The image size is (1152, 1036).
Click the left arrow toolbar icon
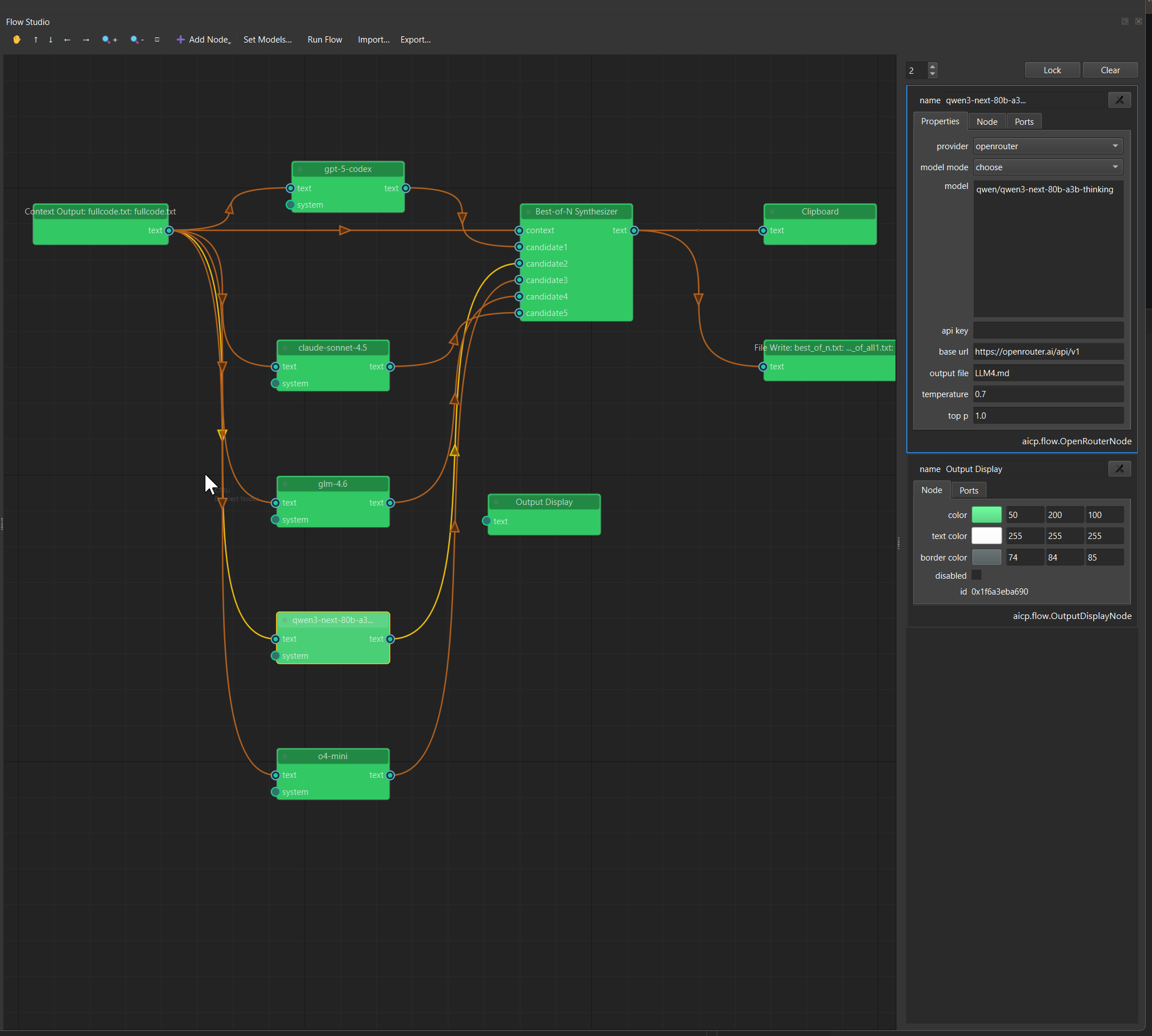point(67,39)
